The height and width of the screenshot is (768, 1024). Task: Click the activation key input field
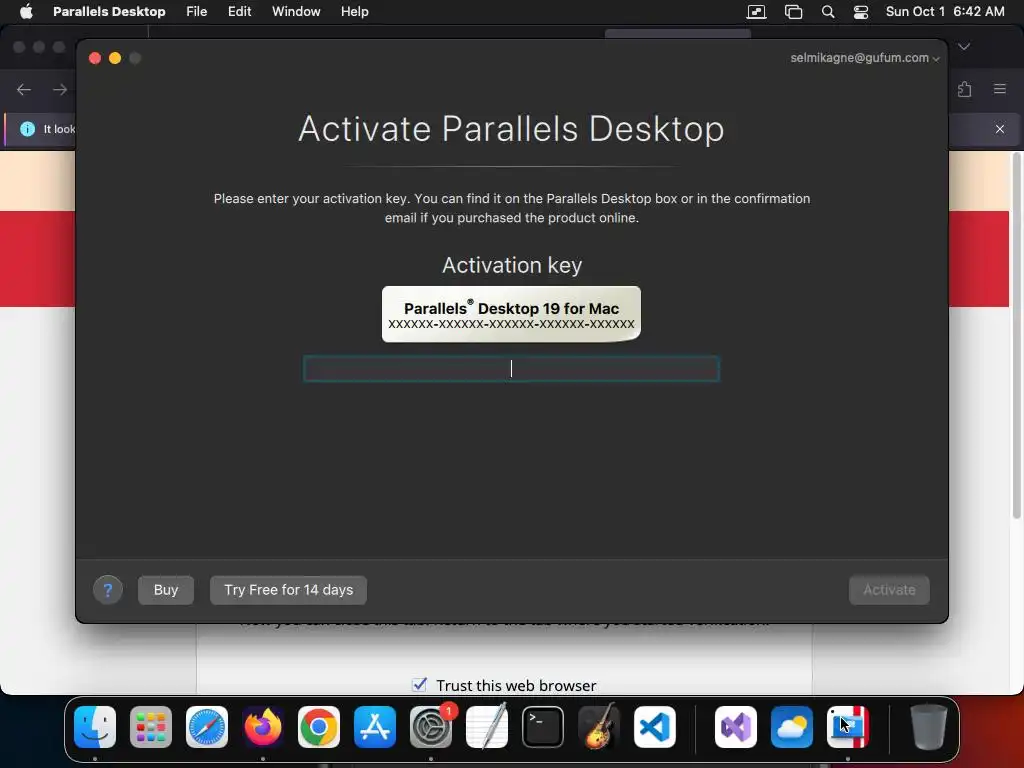(x=511, y=369)
